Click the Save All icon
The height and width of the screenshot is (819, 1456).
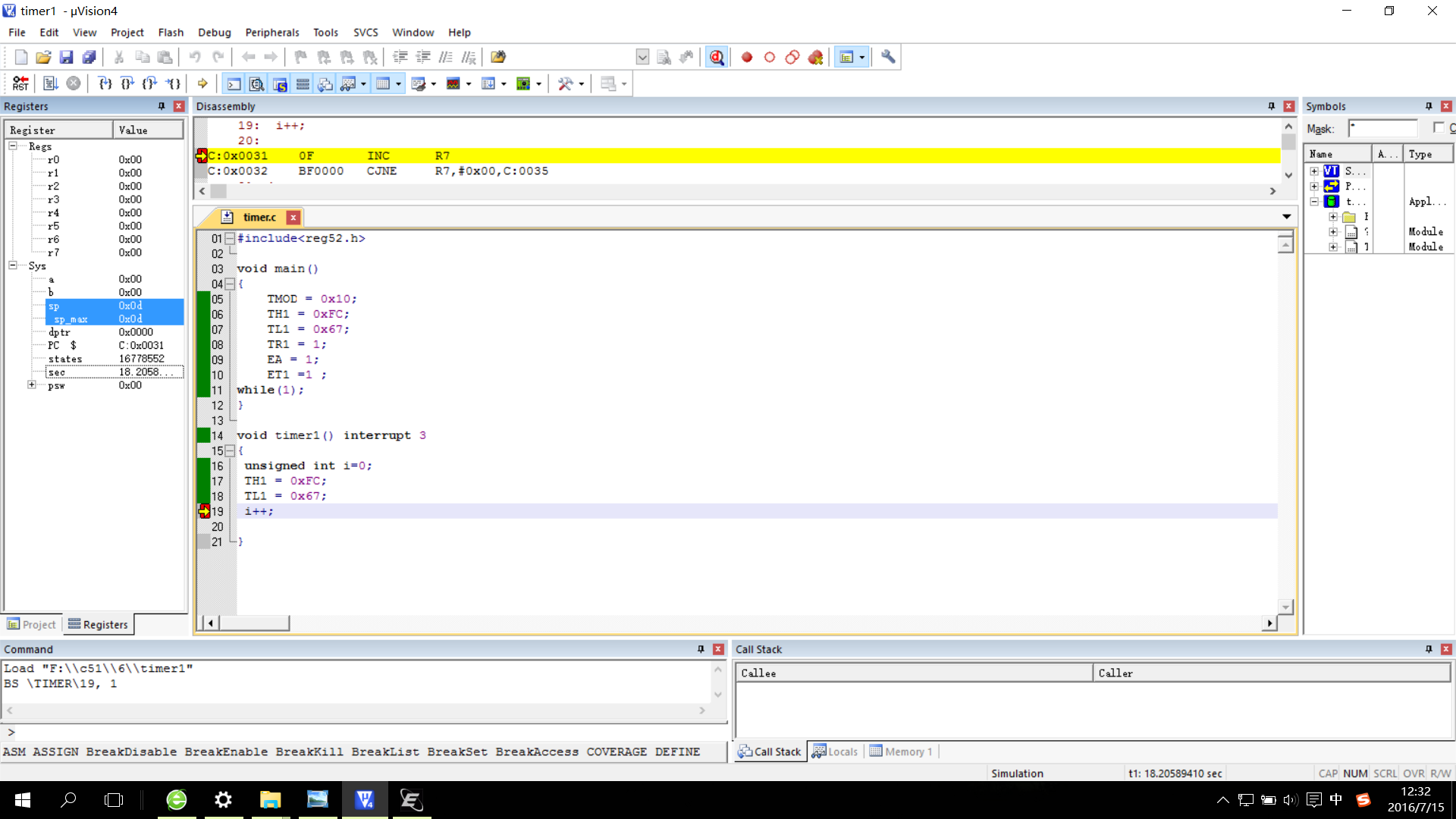[x=89, y=57]
